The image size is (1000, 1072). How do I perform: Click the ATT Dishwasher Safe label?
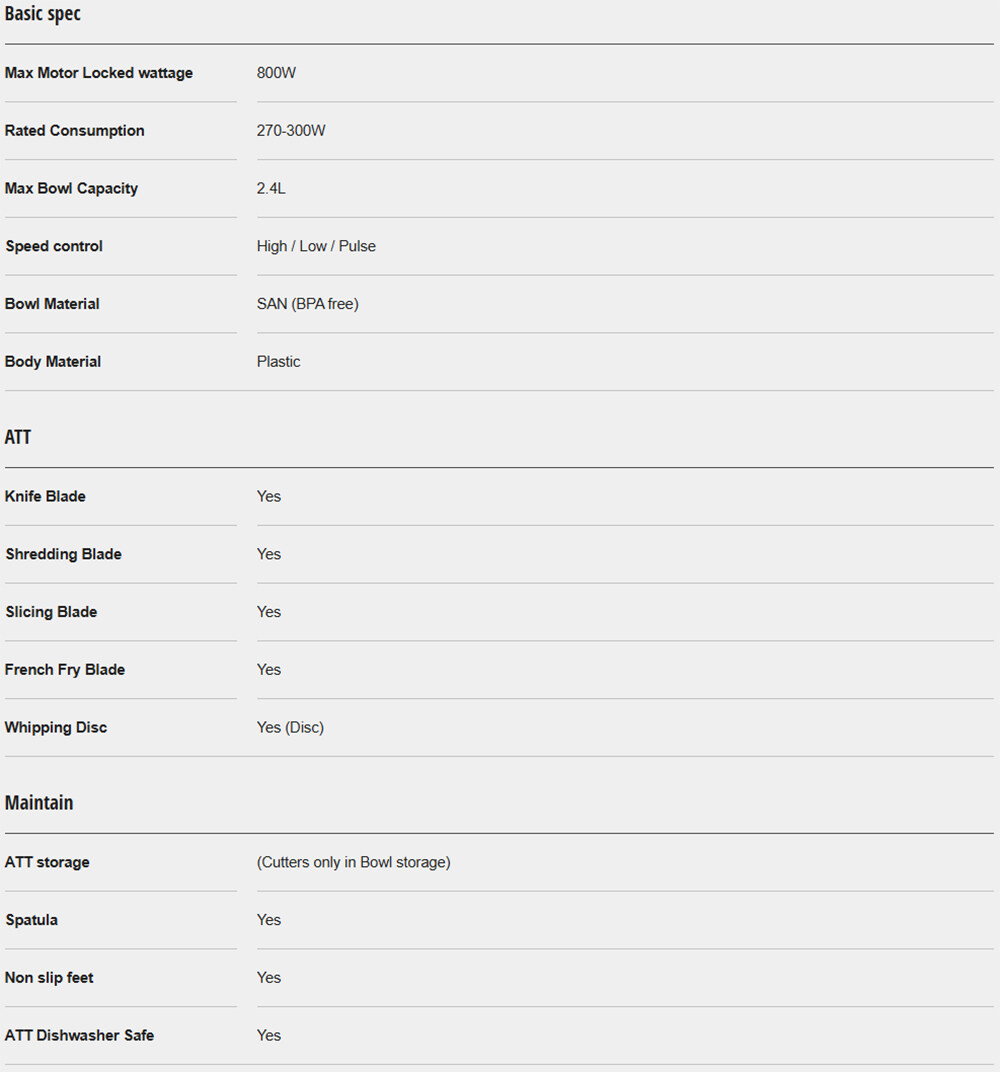tap(80, 1036)
